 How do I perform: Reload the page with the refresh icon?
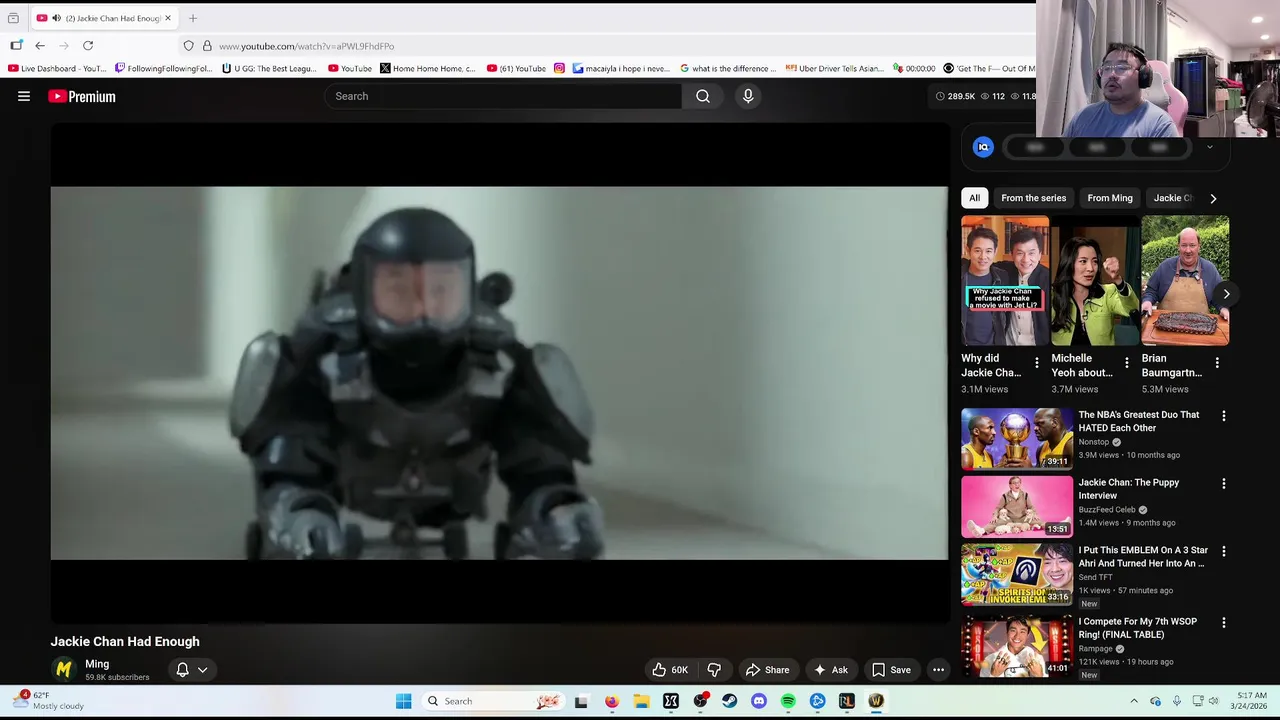88,46
